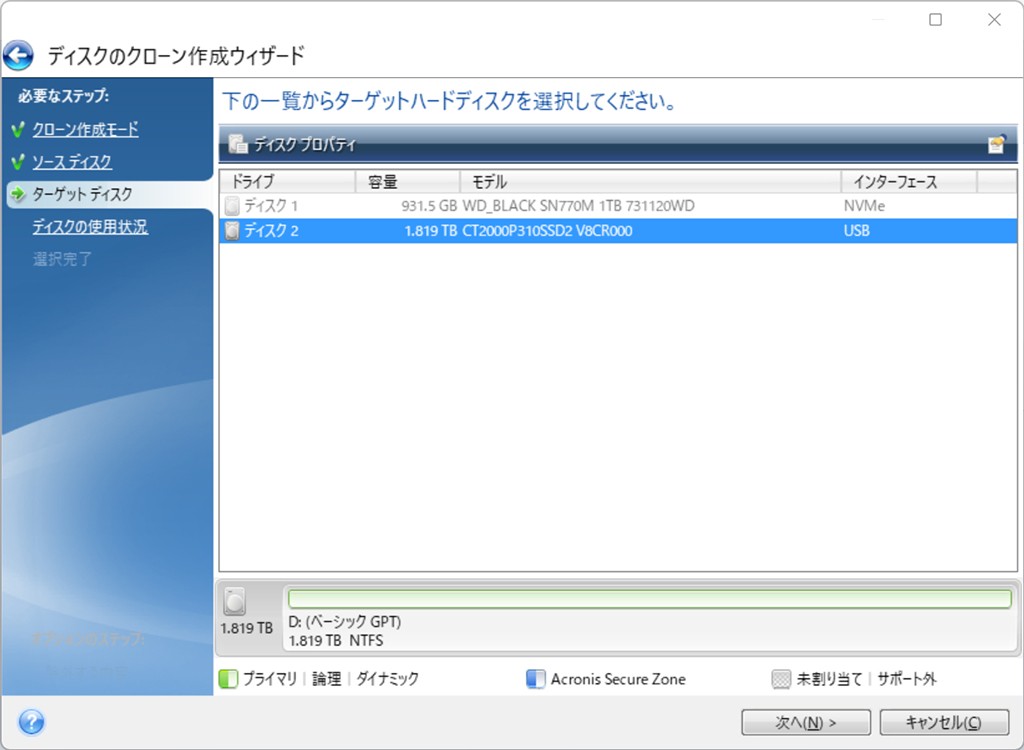This screenshot has width=1024, height=750.
Task: Click the CT2000P310SSD2 V8CR000 model text
Action: pos(547,231)
